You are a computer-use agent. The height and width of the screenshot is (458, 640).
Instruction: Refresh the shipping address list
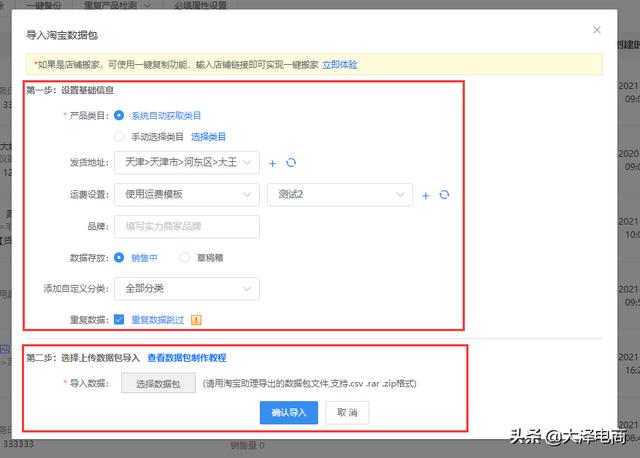pyautogui.click(x=291, y=162)
